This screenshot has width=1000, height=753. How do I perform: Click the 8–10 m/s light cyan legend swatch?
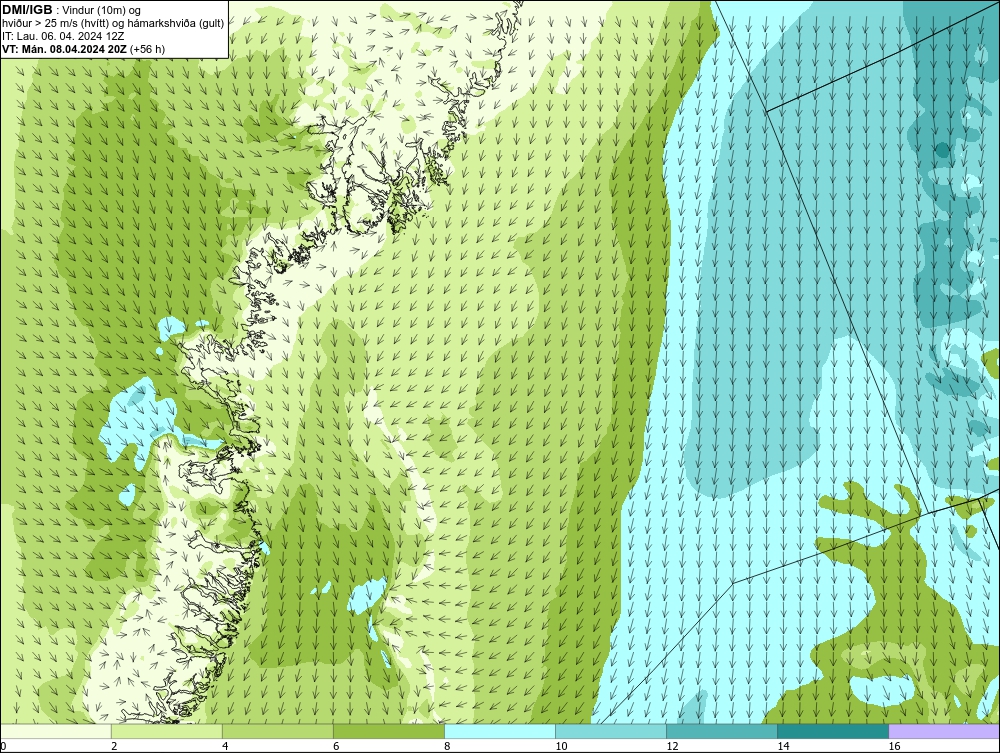(x=500, y=731)
